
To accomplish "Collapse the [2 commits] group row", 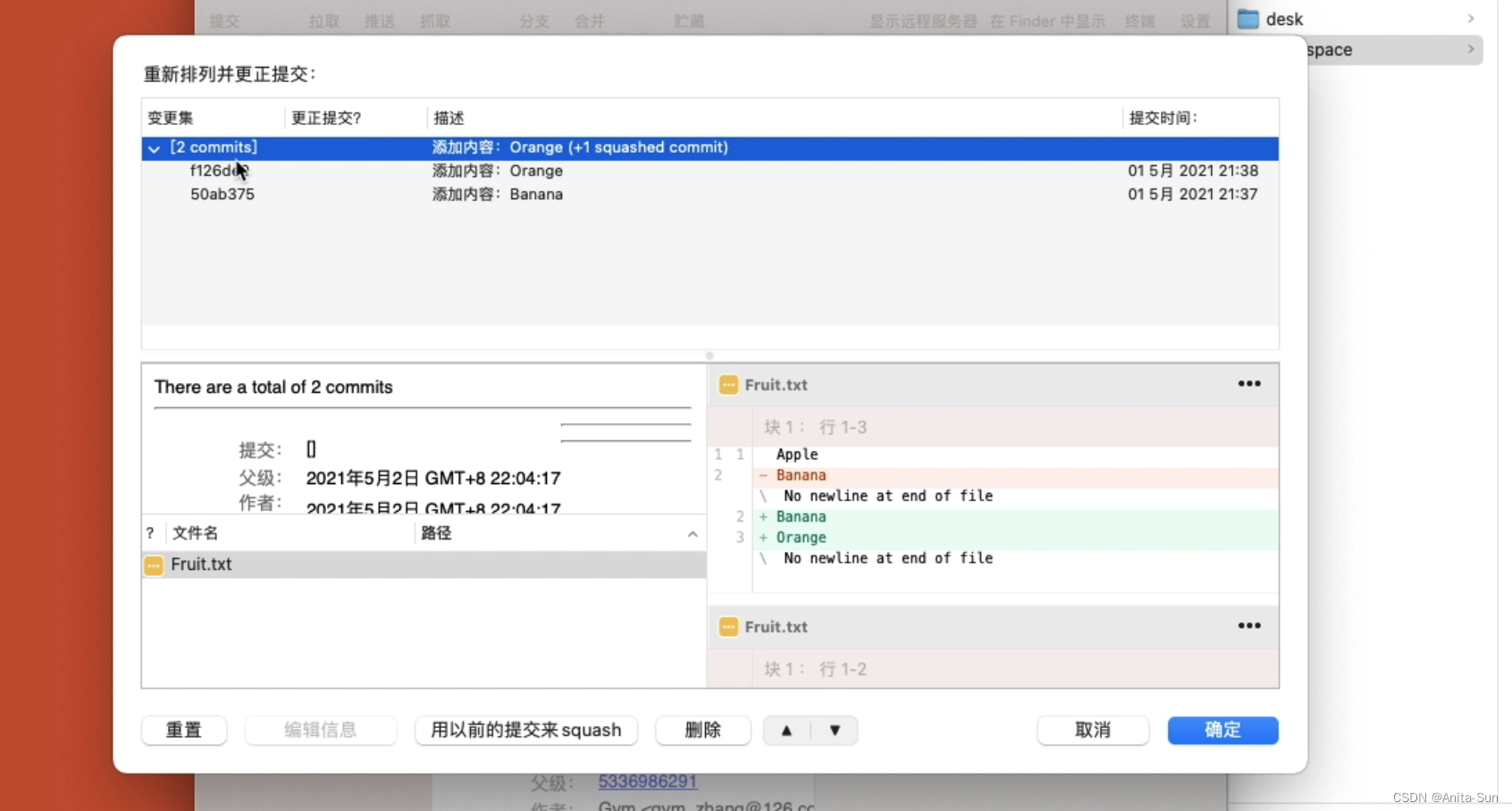I will (x=154, y=148).
